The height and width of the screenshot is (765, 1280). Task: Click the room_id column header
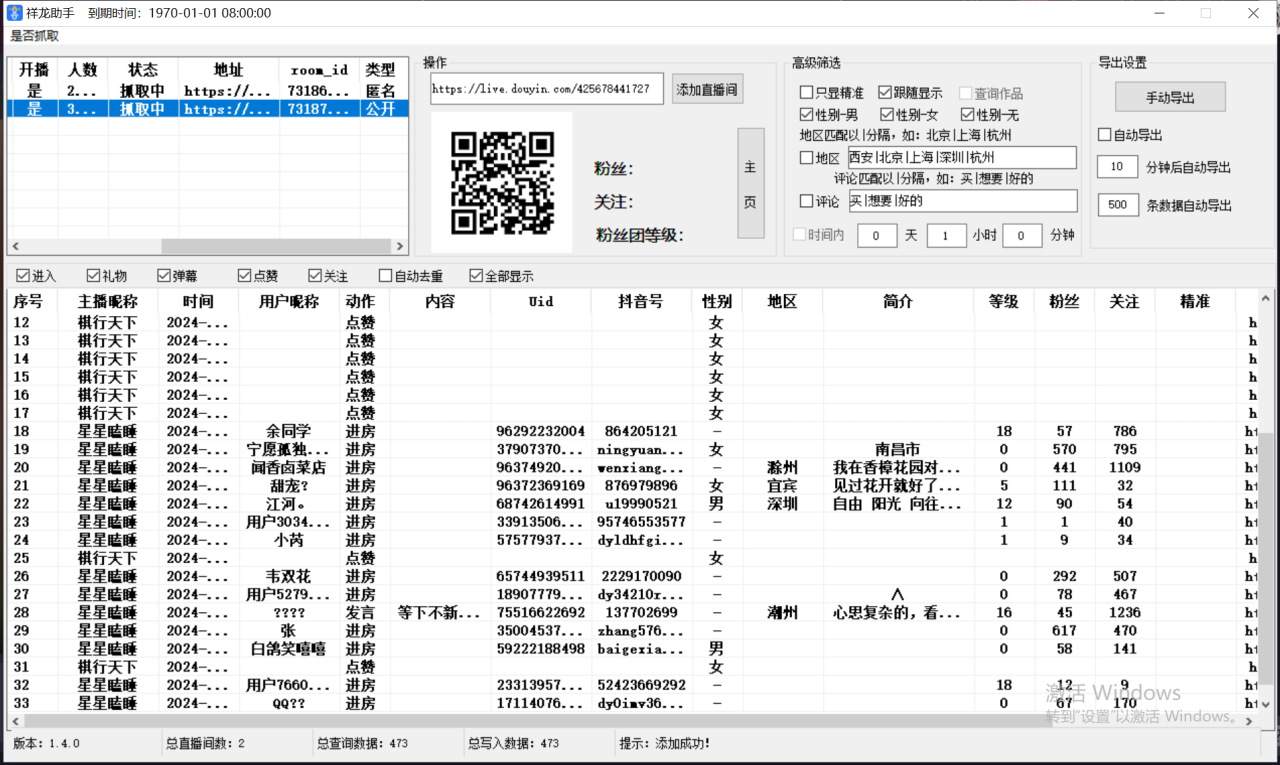(x=319, y=70)
